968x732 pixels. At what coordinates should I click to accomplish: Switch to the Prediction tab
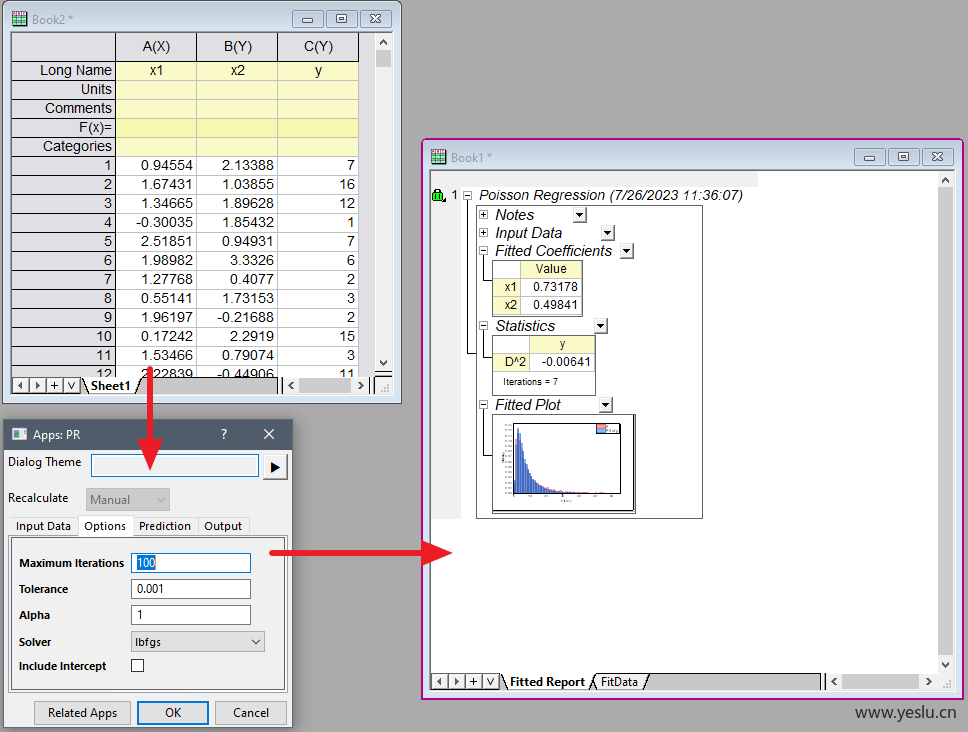[165, 526]
